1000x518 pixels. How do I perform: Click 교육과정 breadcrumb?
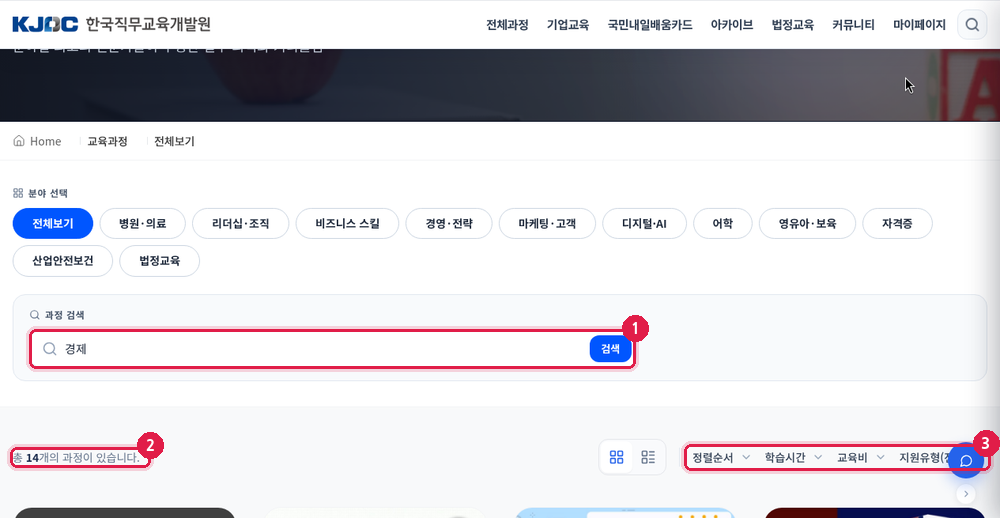tap(107, 141)
